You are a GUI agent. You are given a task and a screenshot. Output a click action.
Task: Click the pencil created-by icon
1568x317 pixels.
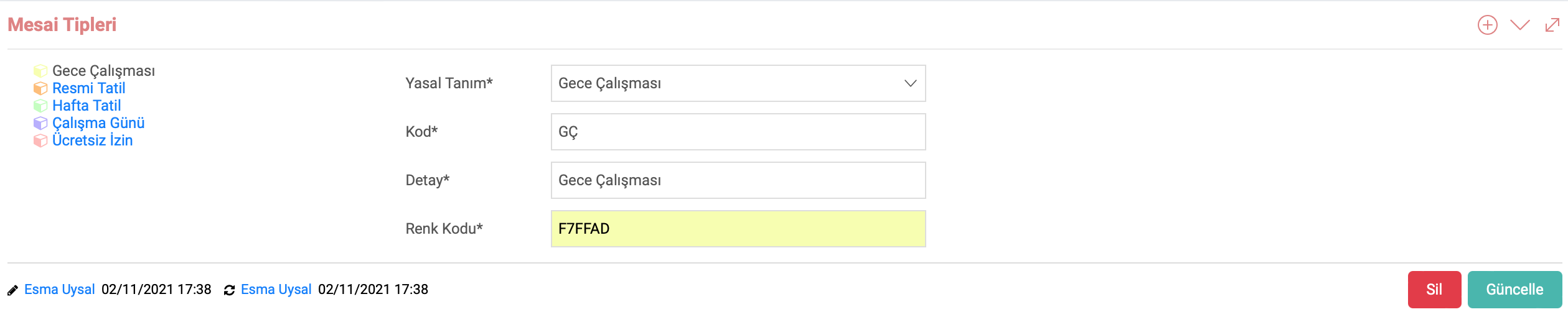coord(12,290)
